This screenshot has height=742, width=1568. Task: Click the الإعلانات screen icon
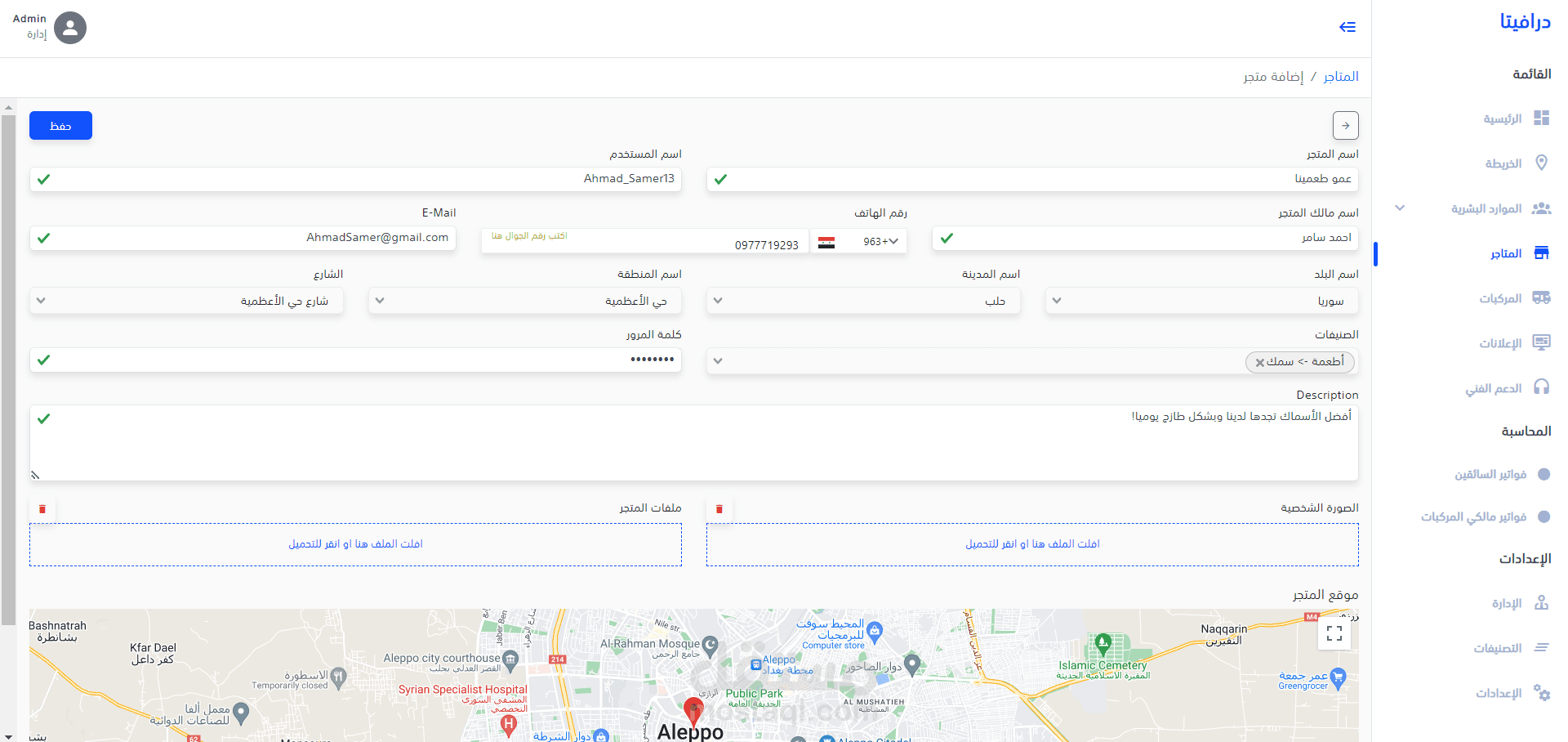[x=1542, y=342]
